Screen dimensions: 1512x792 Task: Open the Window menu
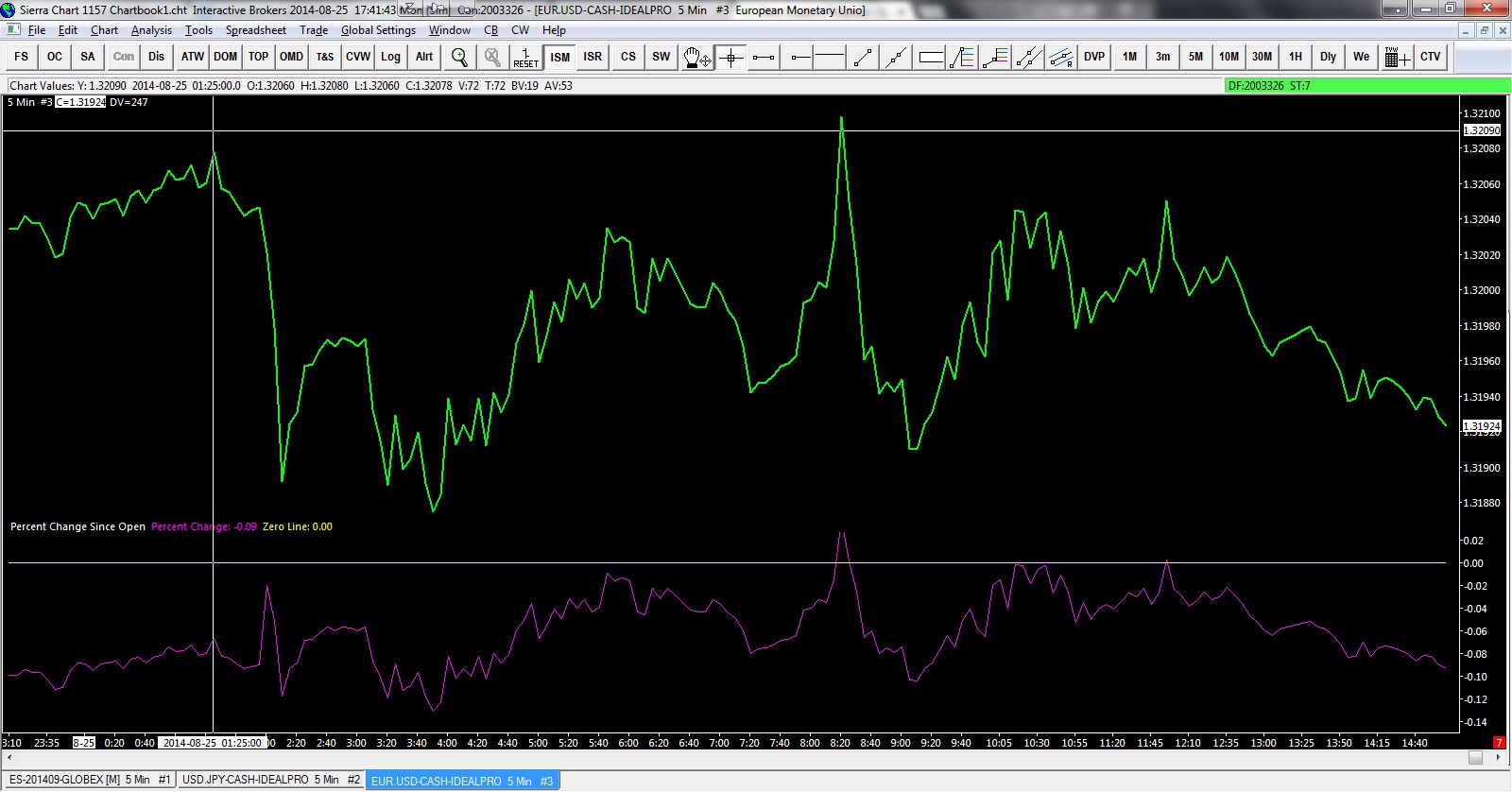point(450,30)
